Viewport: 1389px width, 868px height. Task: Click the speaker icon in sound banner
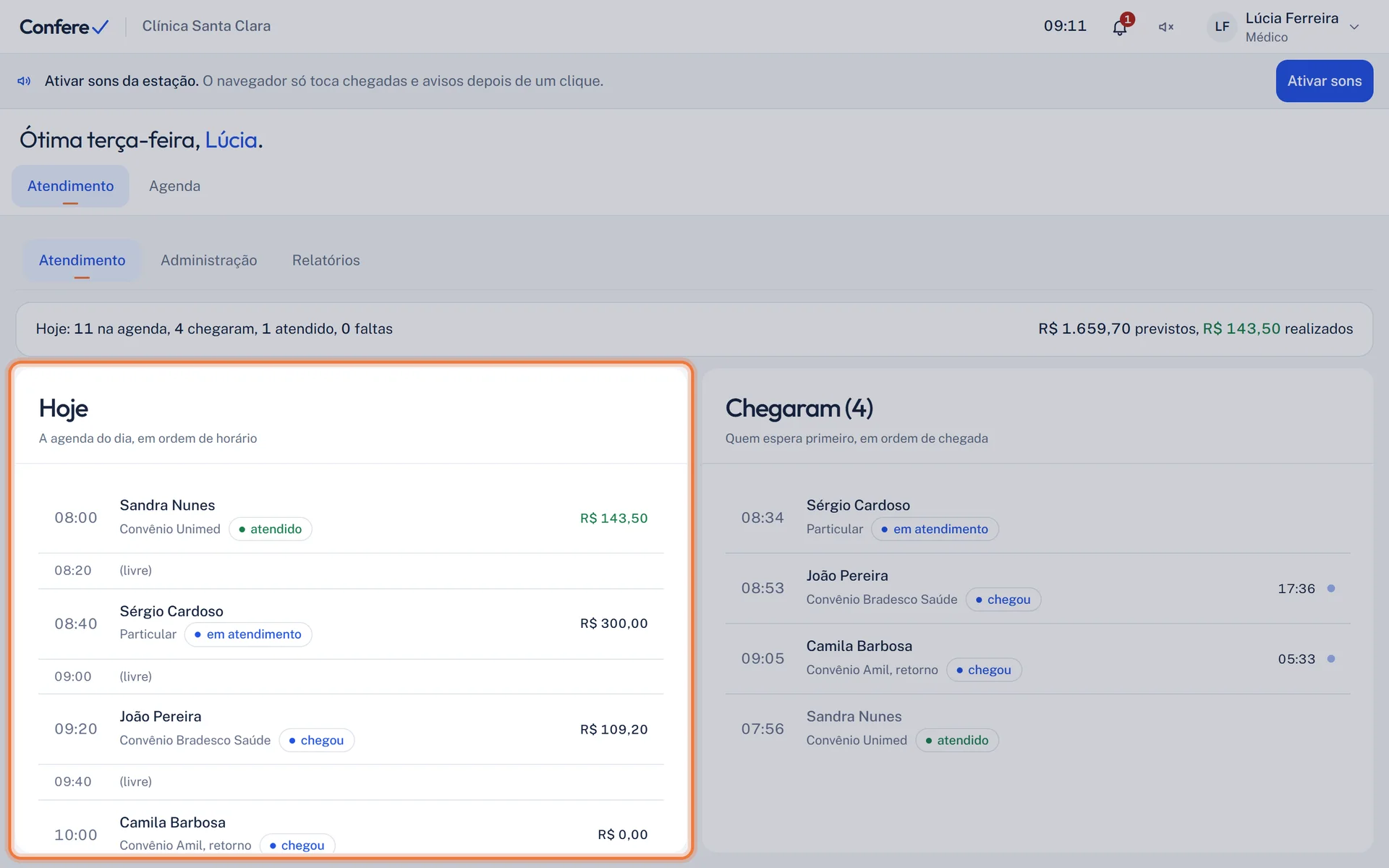point(24,81)
